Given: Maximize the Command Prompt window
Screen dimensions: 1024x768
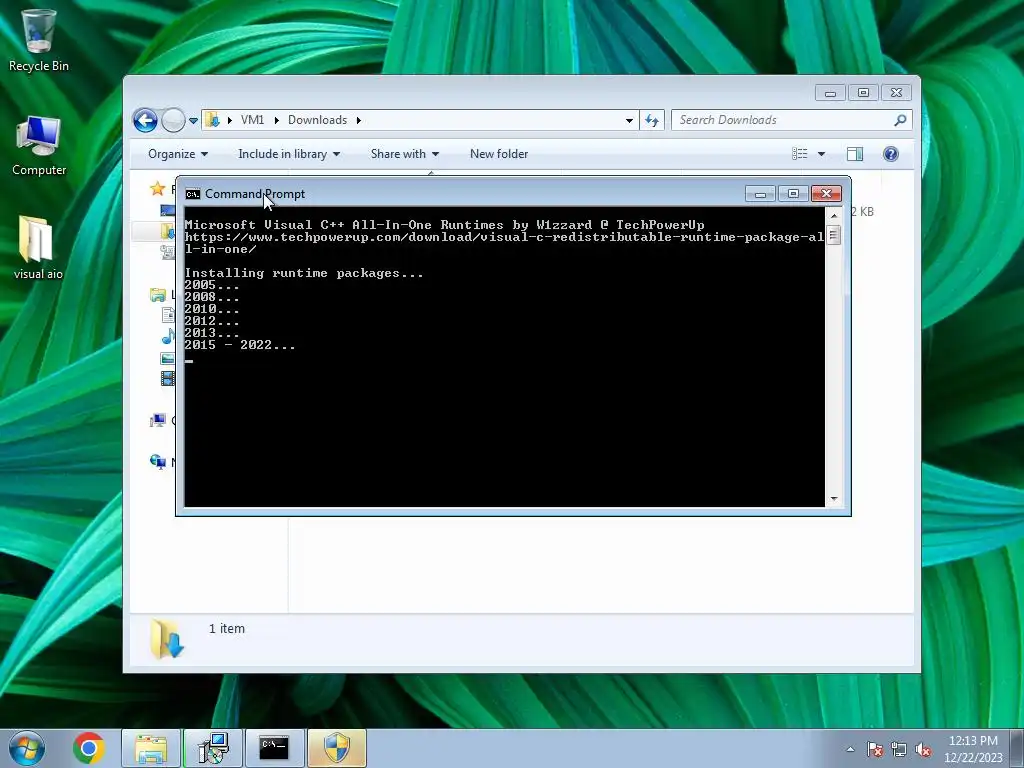Looking at the screenshot, I should [x=793, y=194].
